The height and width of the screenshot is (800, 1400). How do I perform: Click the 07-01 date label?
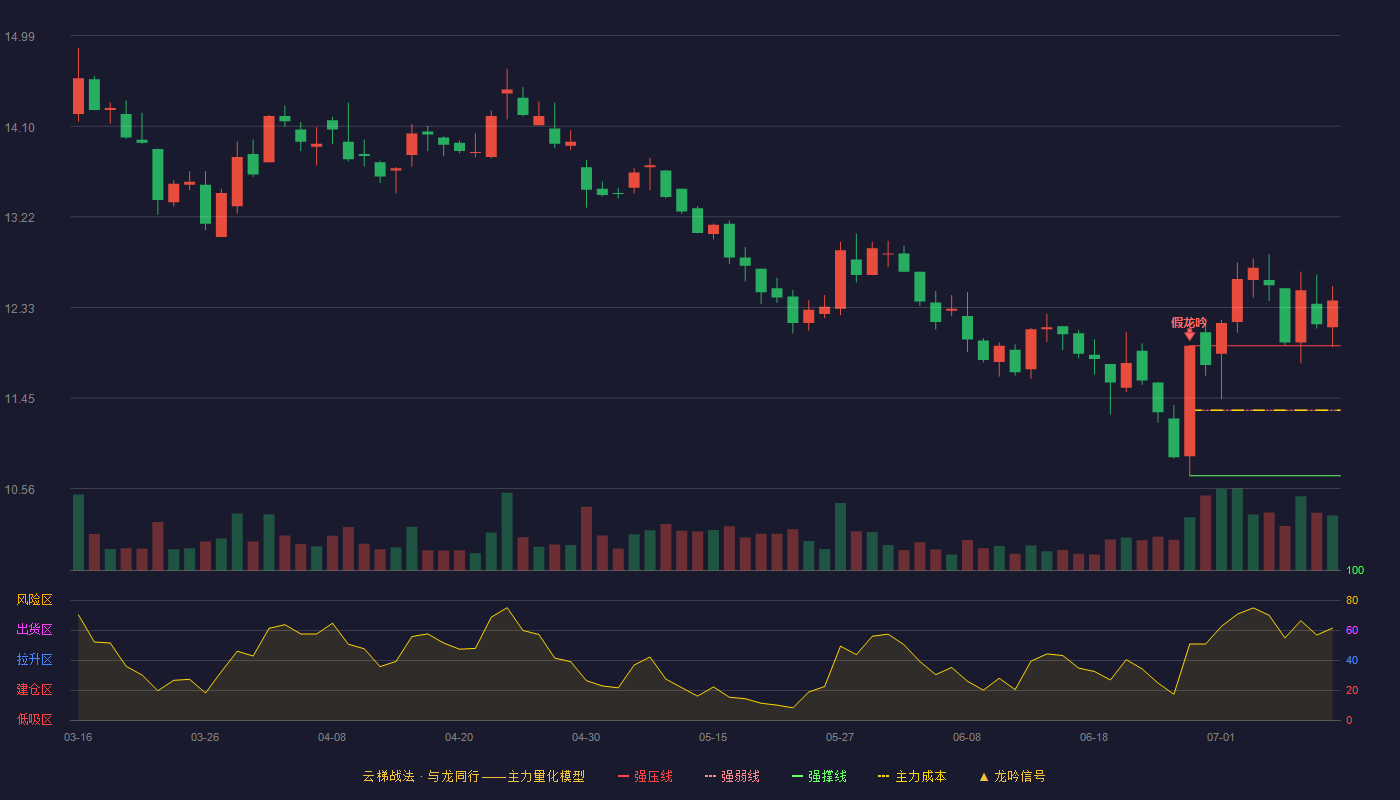click(1221, 737)
